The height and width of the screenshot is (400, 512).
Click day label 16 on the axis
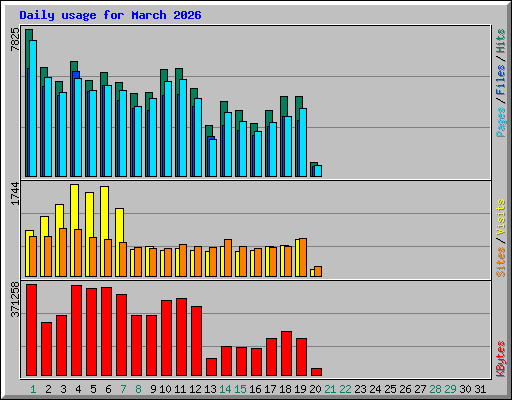[255, 389]
